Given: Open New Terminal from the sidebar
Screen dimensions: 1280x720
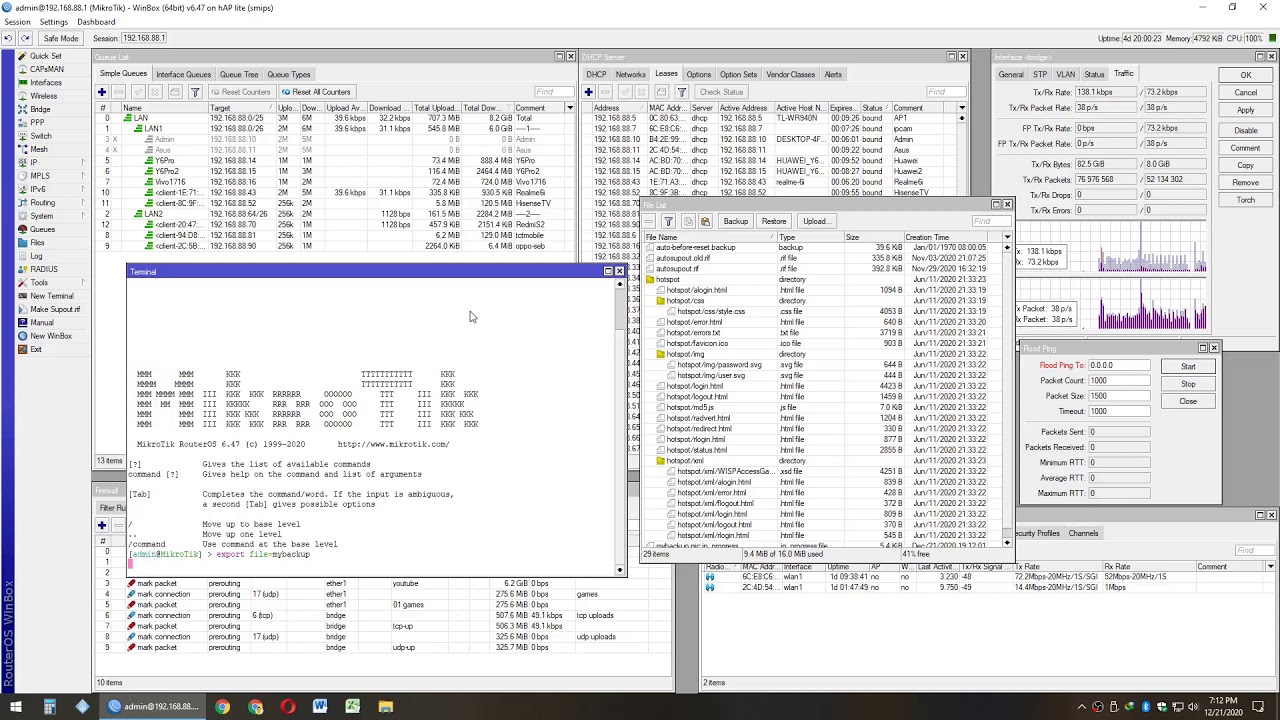Looking at the screenshot, I should [x=51, y=296].
